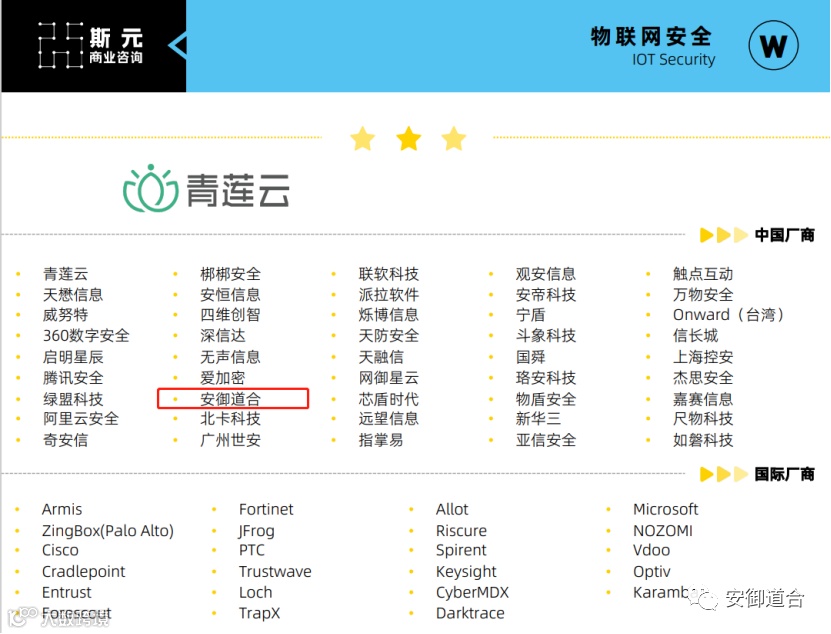
Task: Select 国舜 entry
Action: click(531, 357)
